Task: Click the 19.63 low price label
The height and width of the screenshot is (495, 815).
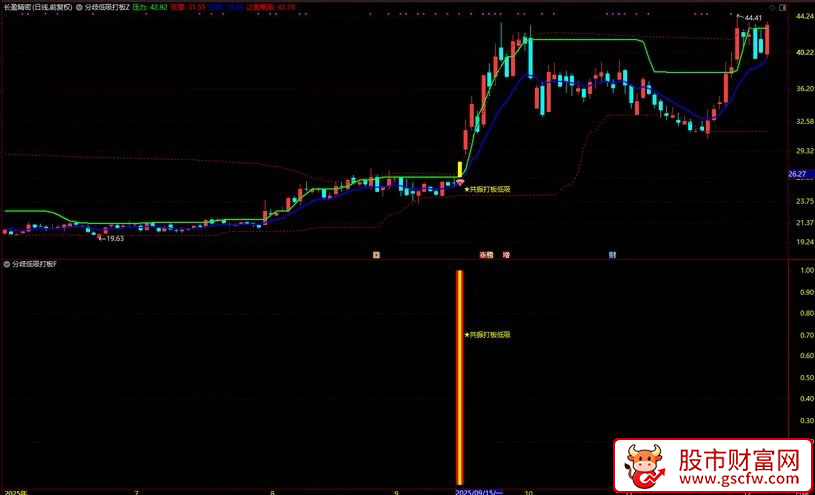Action: tap(114, 239)
